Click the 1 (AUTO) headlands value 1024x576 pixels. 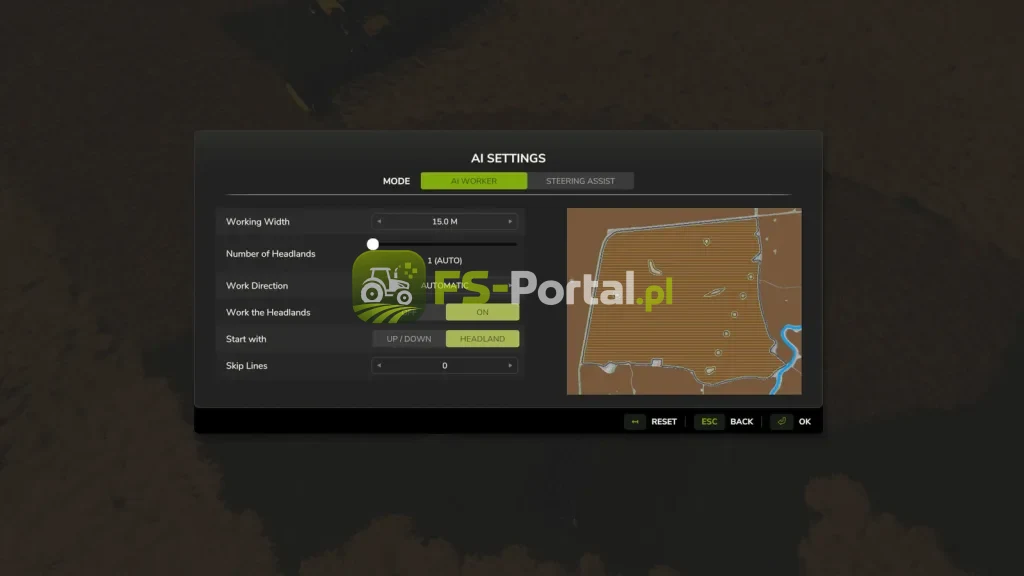pos(445,261)
